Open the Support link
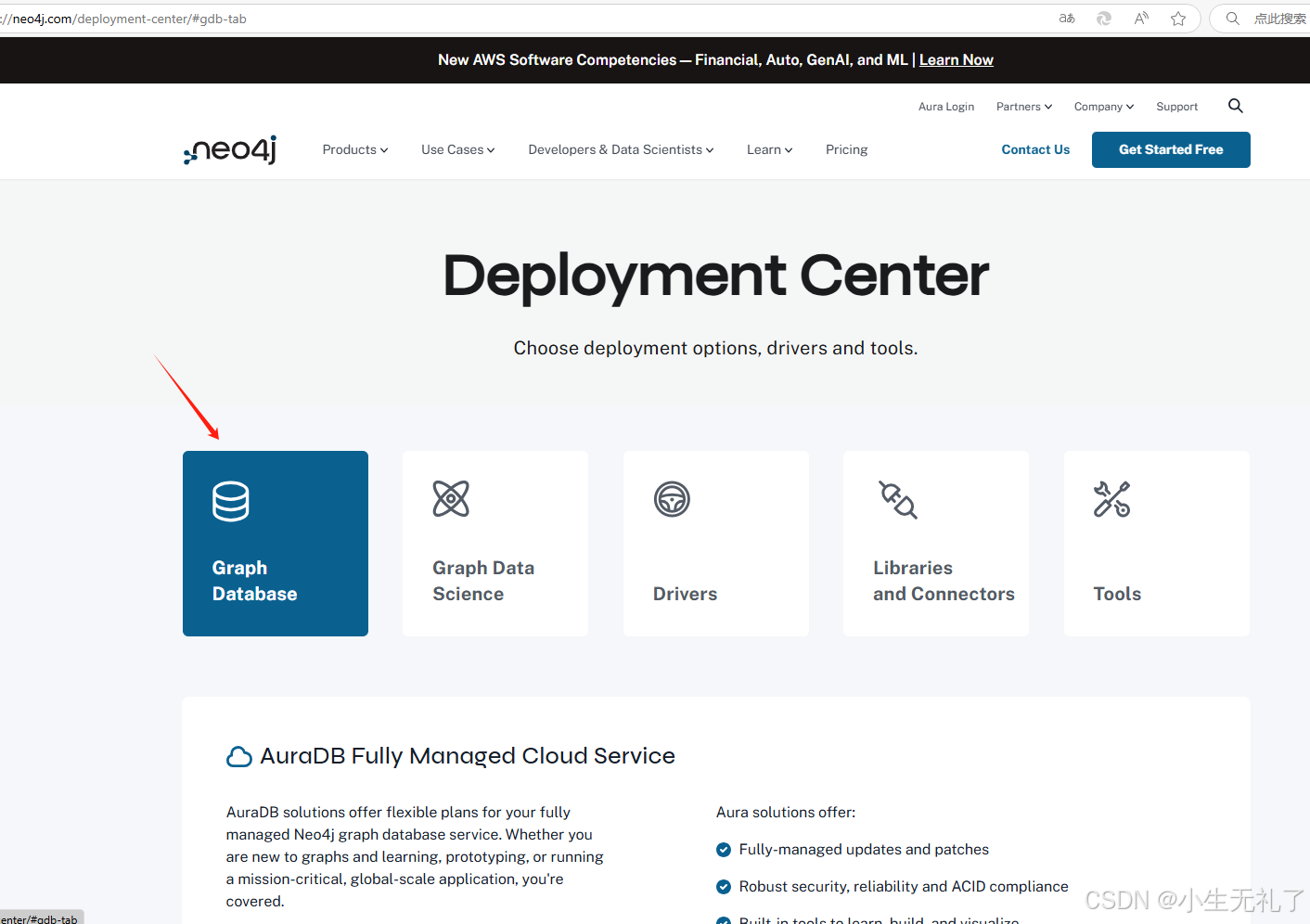Image resolution: width=1310 pixels, height=924 pixels. coord(1177,107)
